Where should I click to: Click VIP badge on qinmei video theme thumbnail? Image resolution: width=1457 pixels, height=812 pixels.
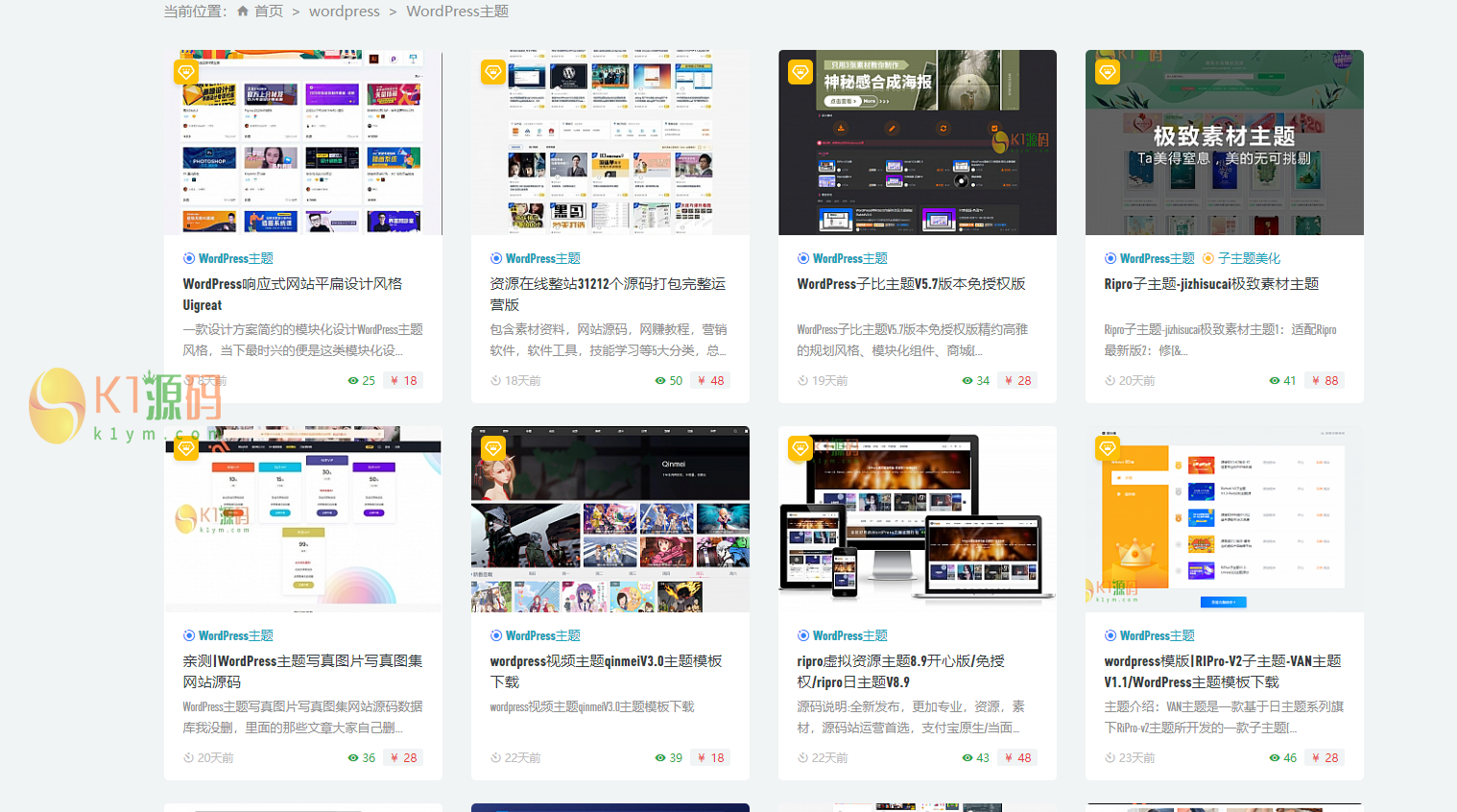click(493, 448)
